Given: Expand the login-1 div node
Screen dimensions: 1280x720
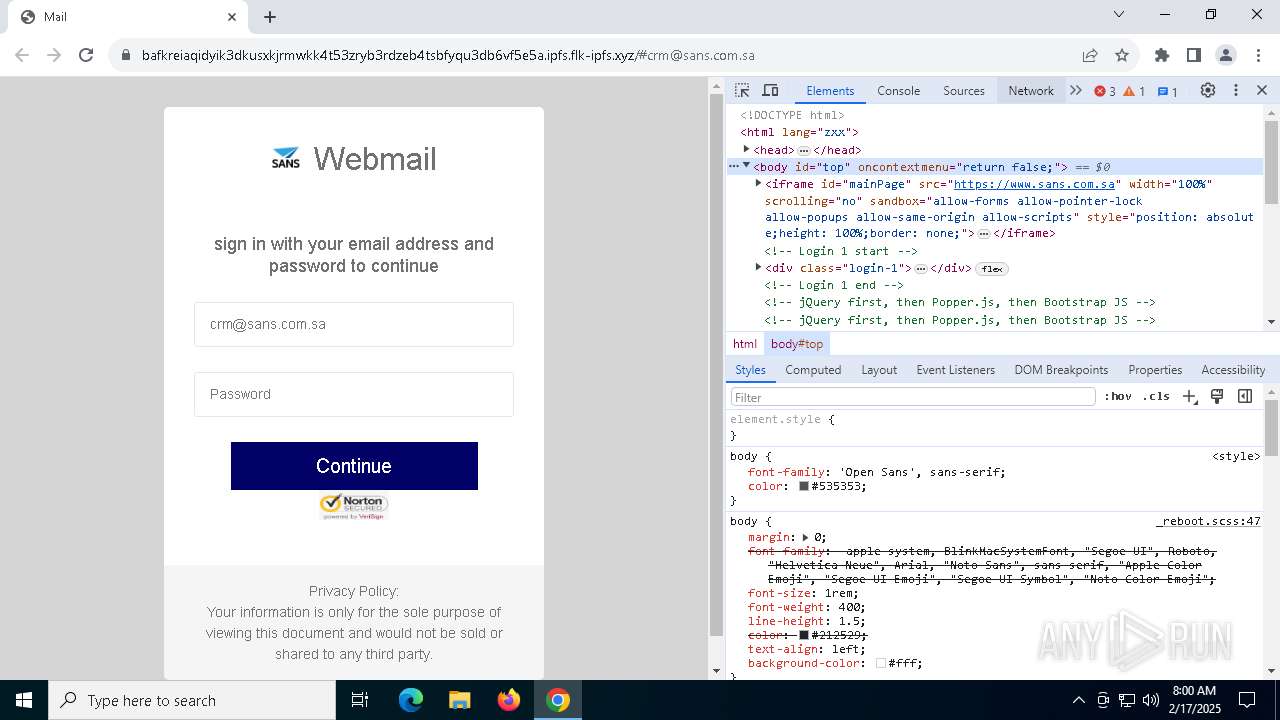Looking at the screenshot, I should click(758, 267).
